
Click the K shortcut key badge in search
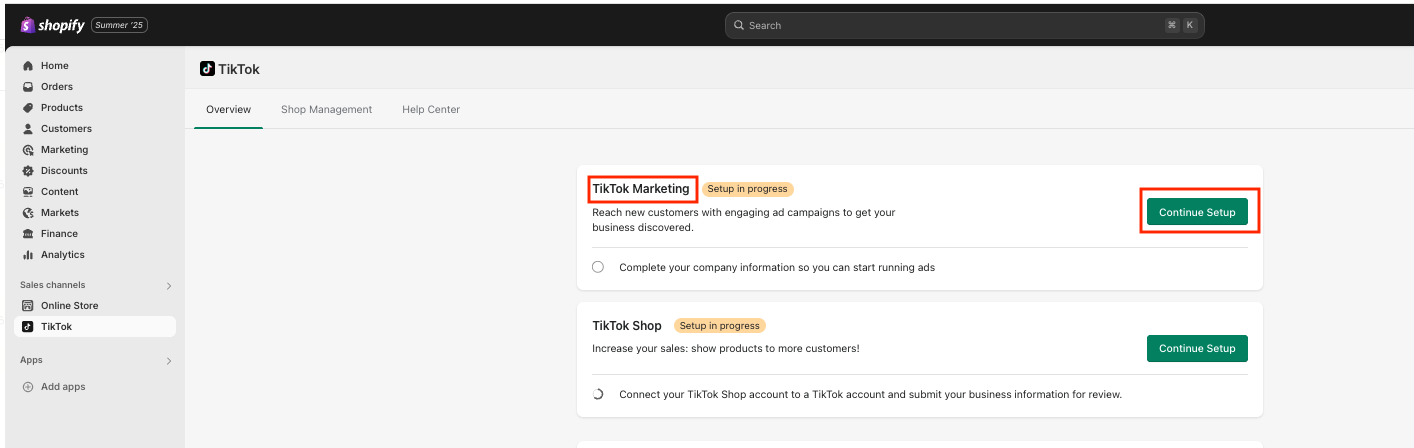tap(1190, 25)
